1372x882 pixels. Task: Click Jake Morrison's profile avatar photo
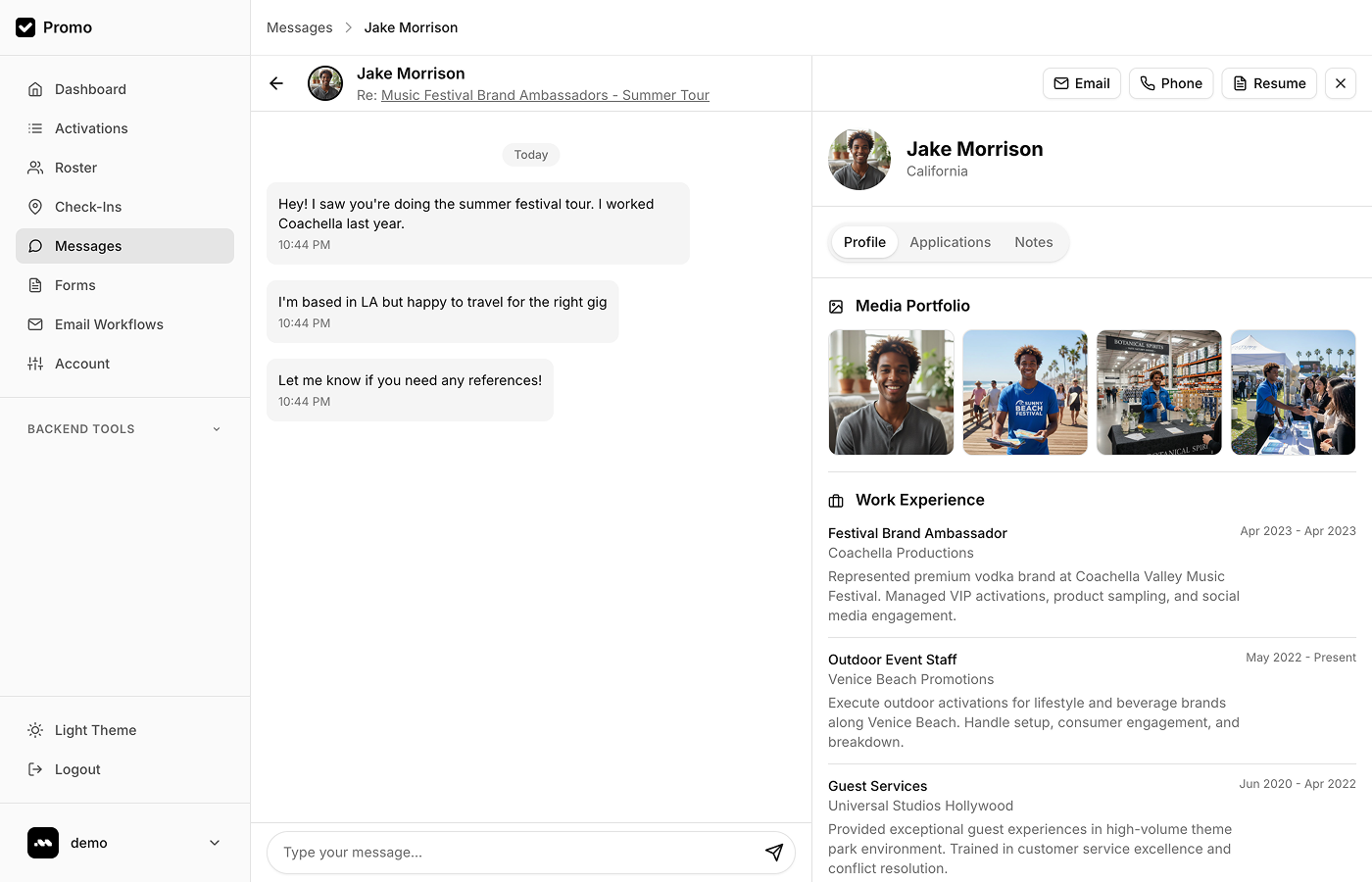point(858,159)
